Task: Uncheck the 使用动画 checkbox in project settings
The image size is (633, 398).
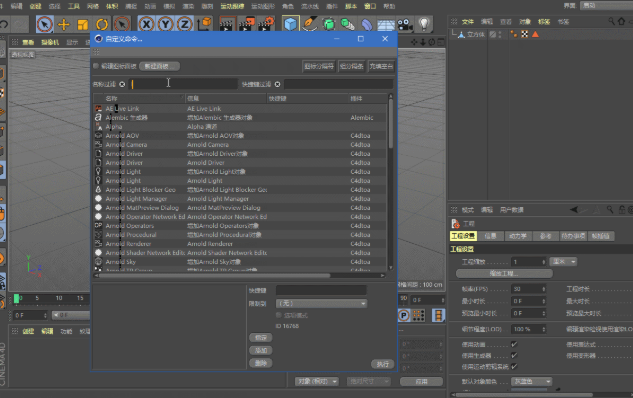Action: pyautogui.click(x=514, y=344)
